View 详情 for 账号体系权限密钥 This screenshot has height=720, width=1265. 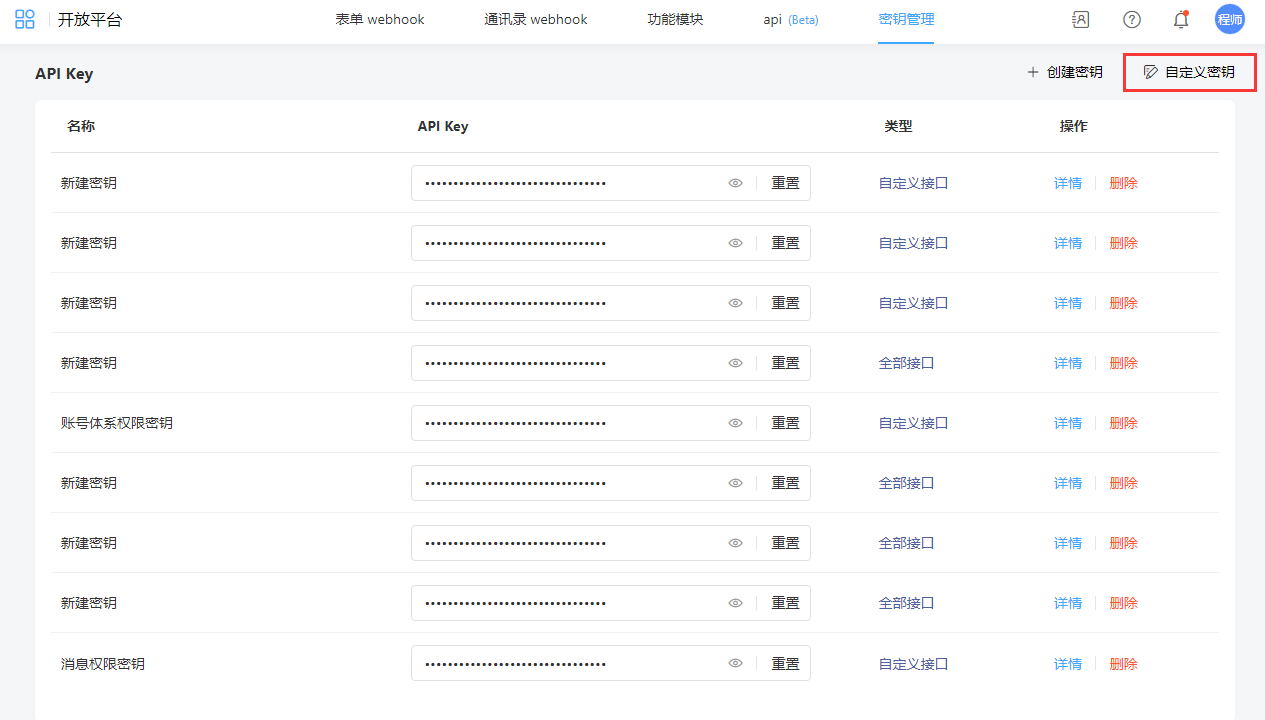1067,423
